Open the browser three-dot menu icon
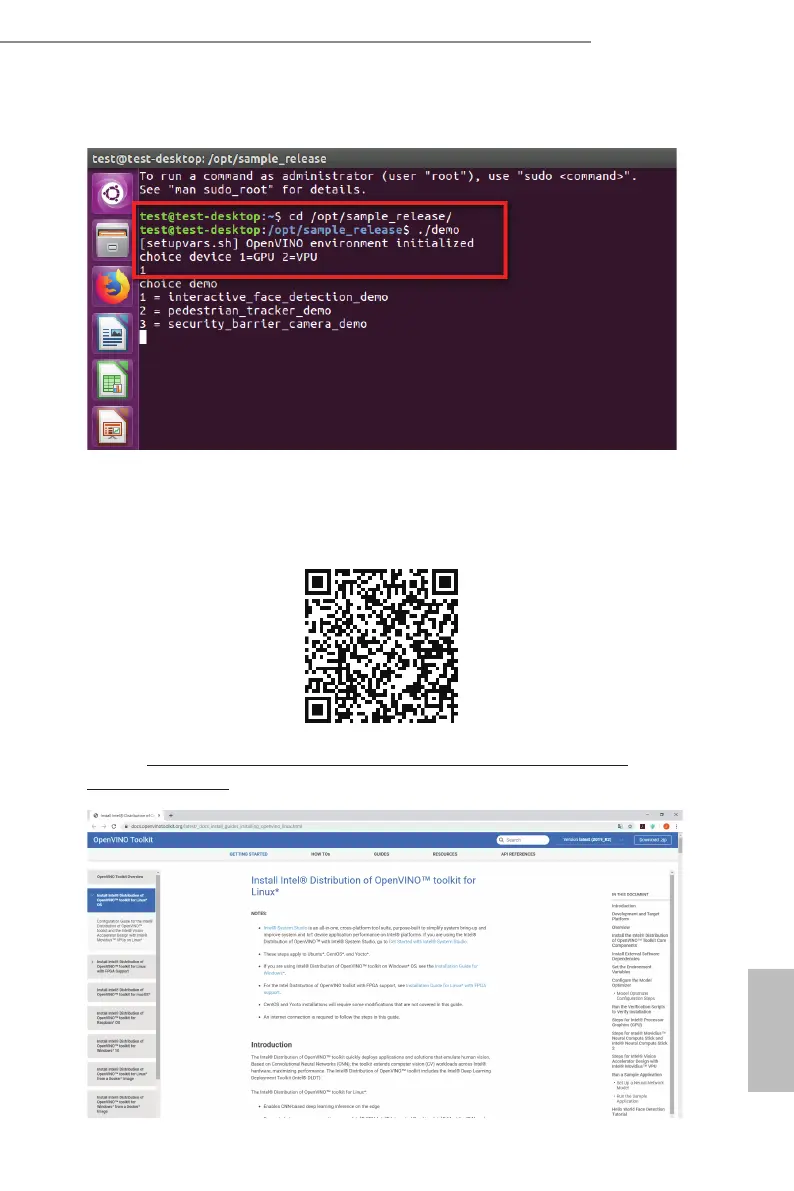This screenshot has width=794, height=1191. pyautogui.click(x=675, y=826)
